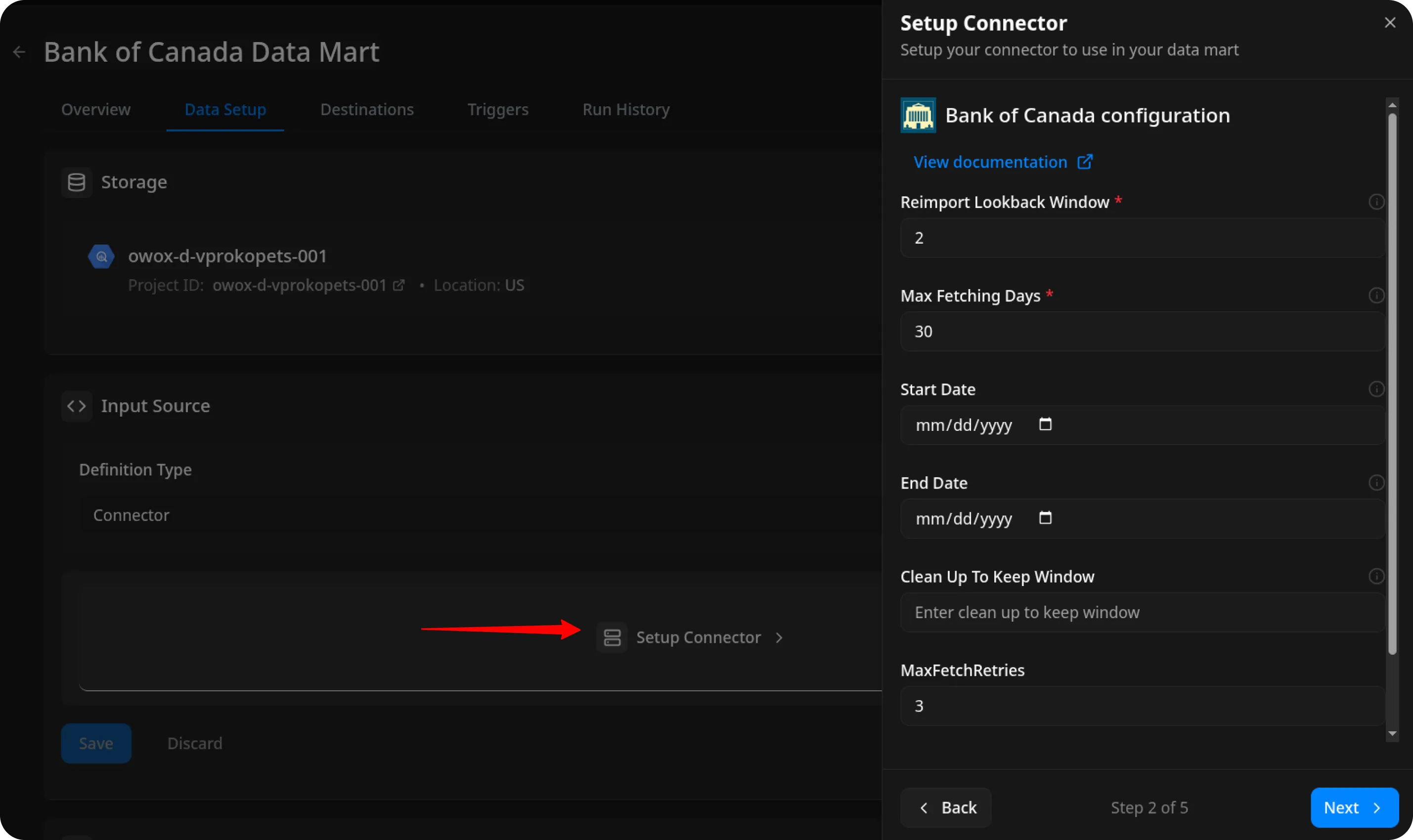Viewport: 1413px width, 840px height.
Task: Click the Max Fetching Days input field
Action: point(1141,332)
